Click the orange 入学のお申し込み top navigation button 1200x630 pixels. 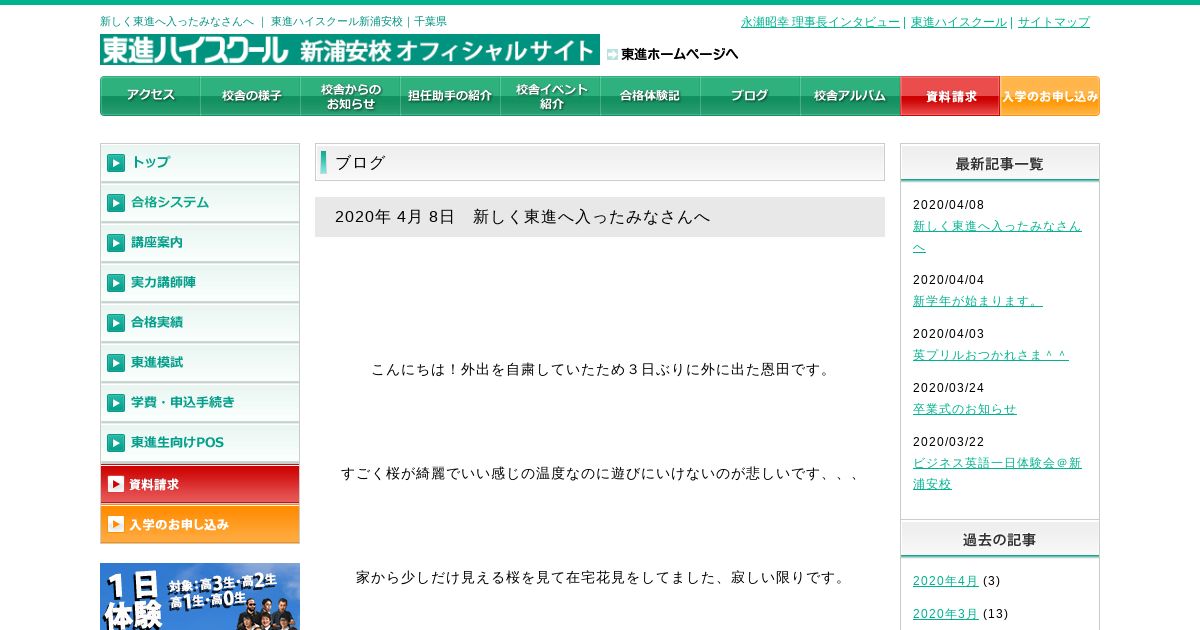(1050, 96)
